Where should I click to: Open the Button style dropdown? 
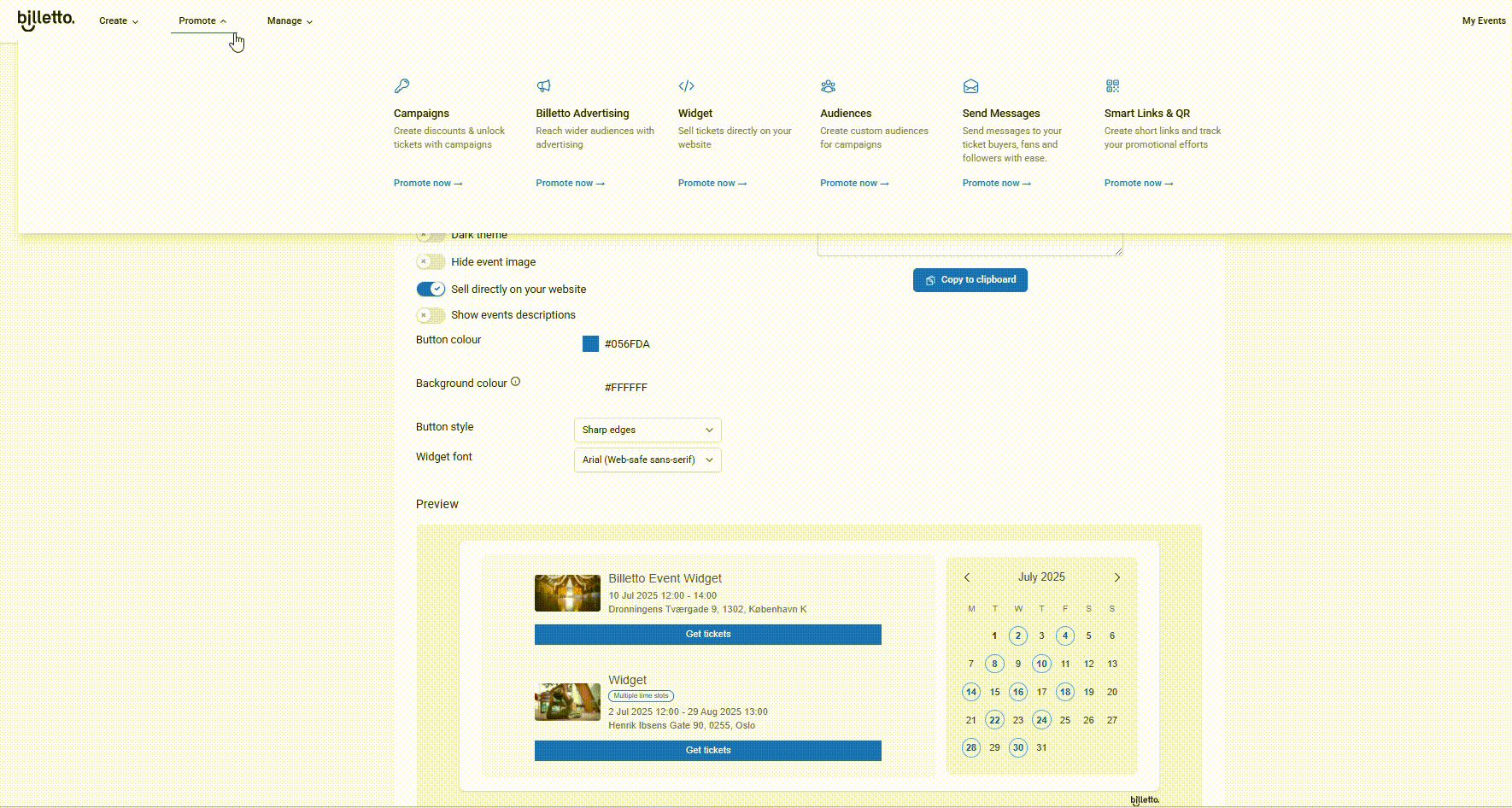648,430
